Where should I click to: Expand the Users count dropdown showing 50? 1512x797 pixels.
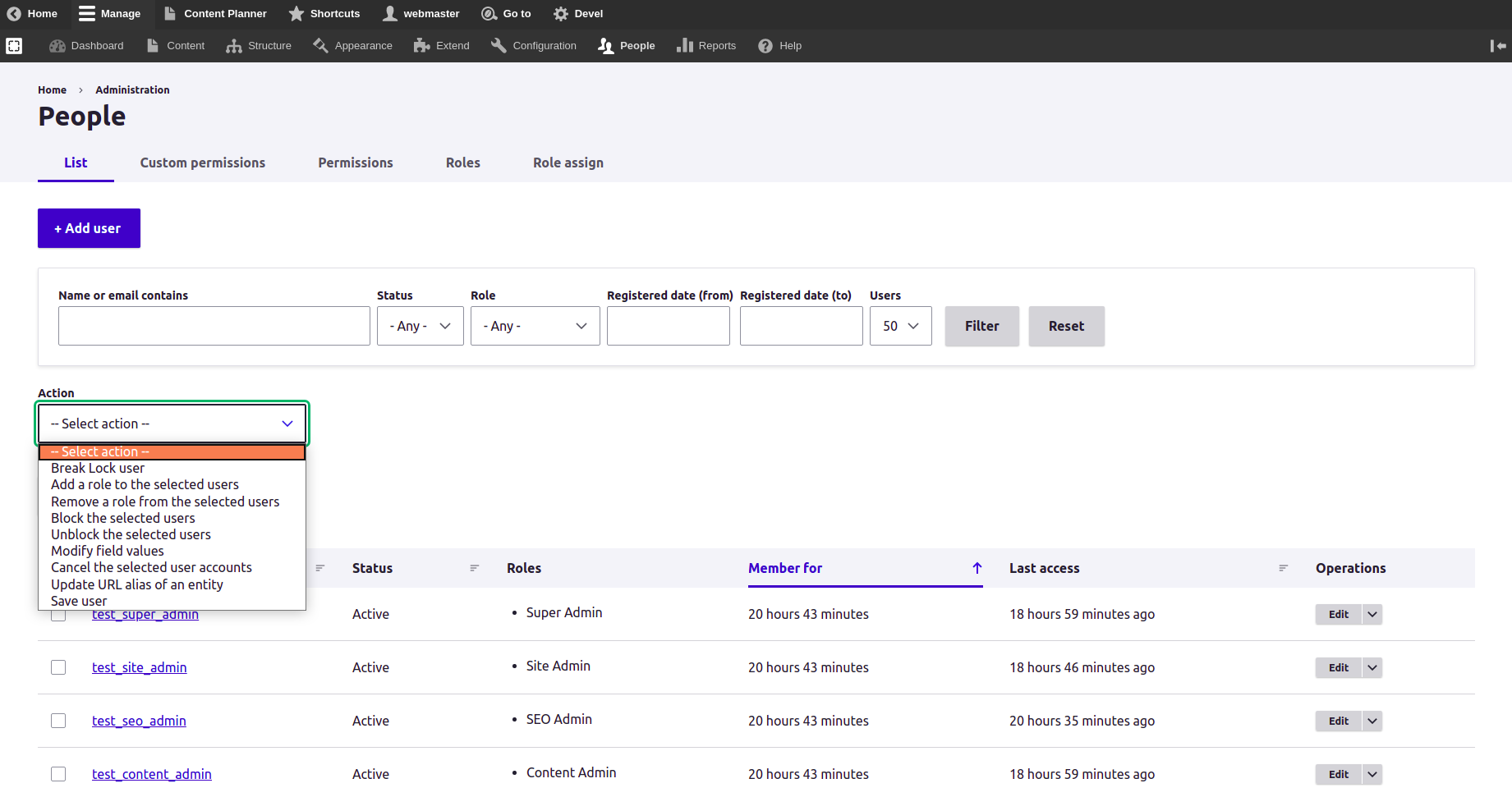coord(900,326)
